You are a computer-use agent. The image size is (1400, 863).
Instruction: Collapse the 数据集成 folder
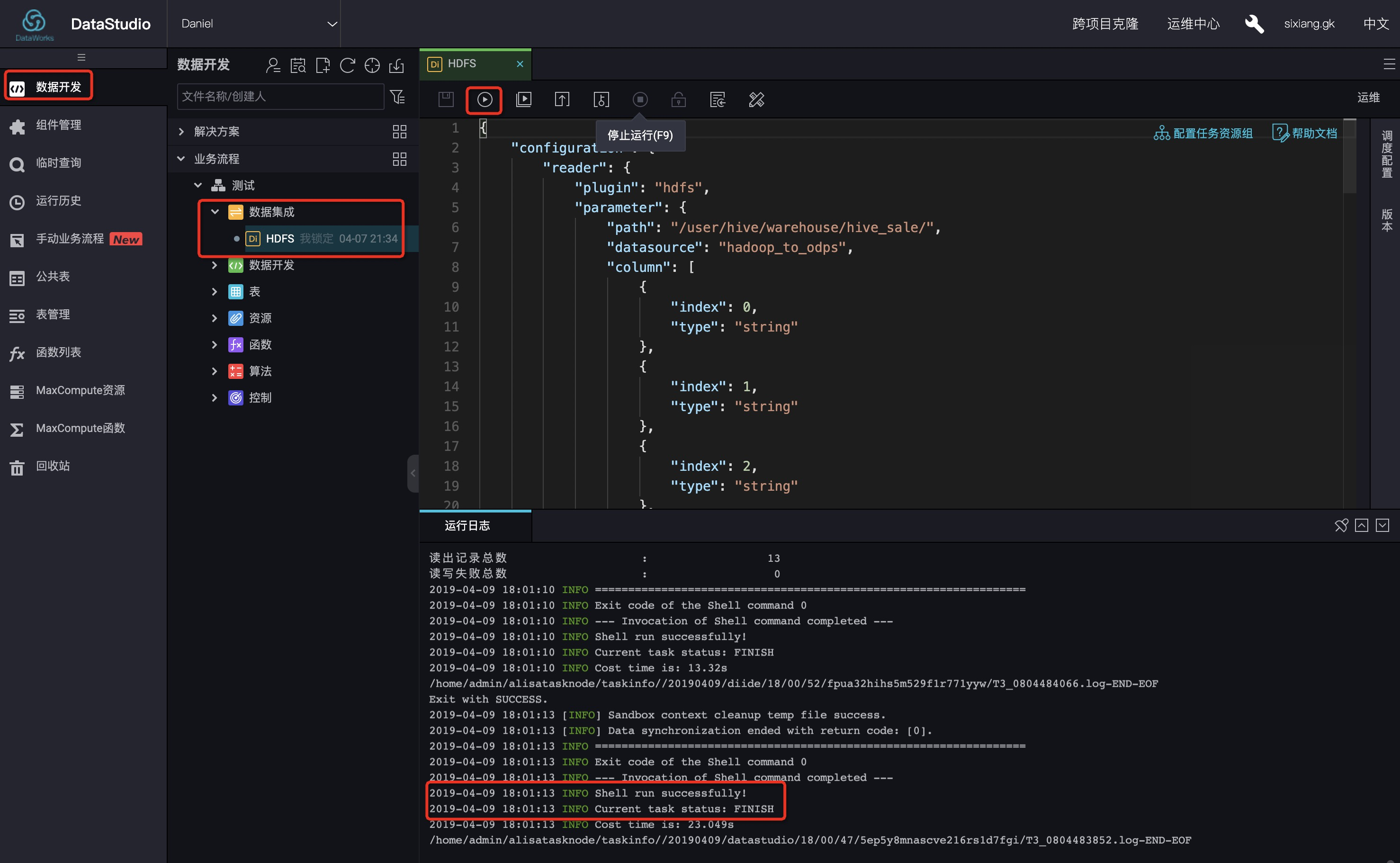coord(215,212)
